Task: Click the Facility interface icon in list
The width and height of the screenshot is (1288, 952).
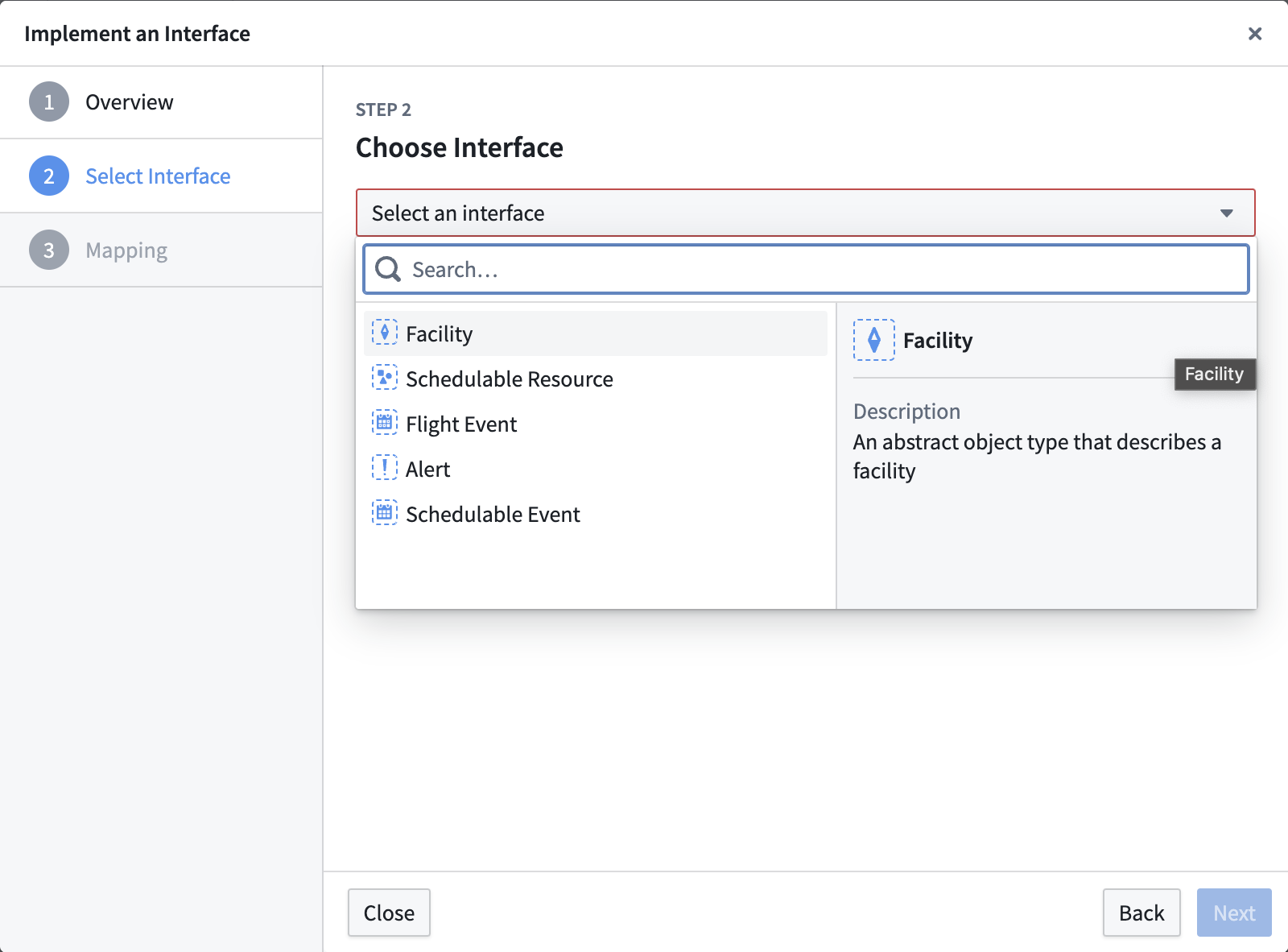Action: [x=385, y=333]
